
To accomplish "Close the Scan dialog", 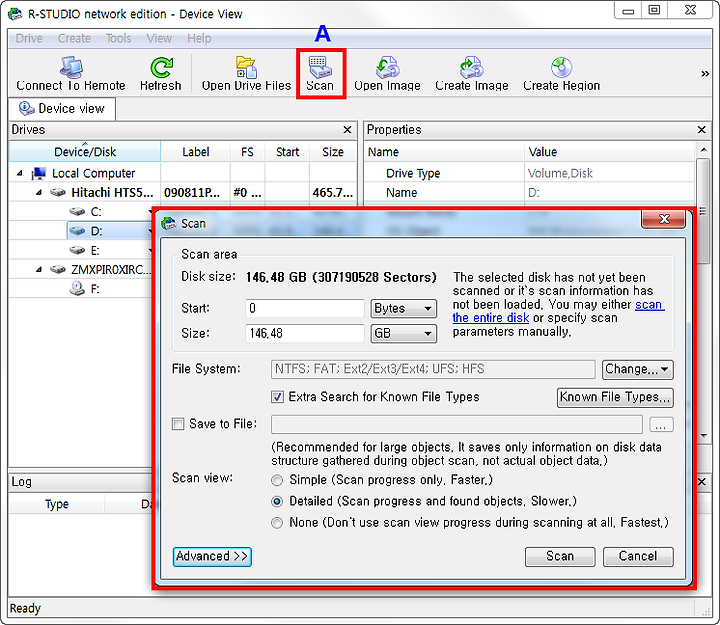I will tap(664, 219).
